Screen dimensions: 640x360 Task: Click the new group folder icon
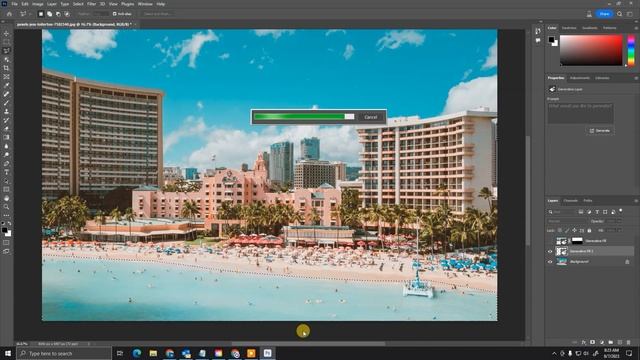pyautogui.click(x=611, y=342)
